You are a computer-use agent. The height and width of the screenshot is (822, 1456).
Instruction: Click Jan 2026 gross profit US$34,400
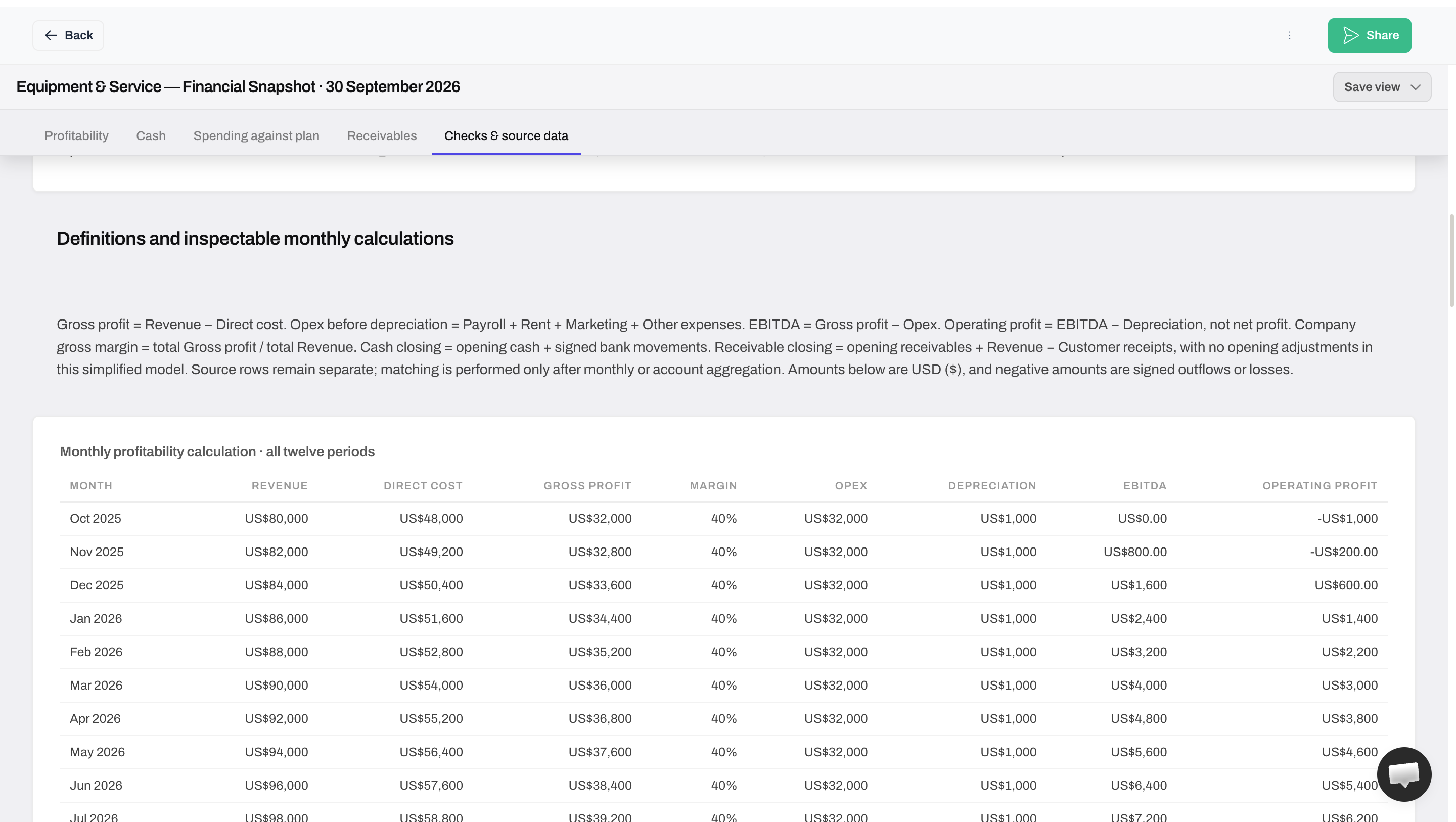coord(600,618)
